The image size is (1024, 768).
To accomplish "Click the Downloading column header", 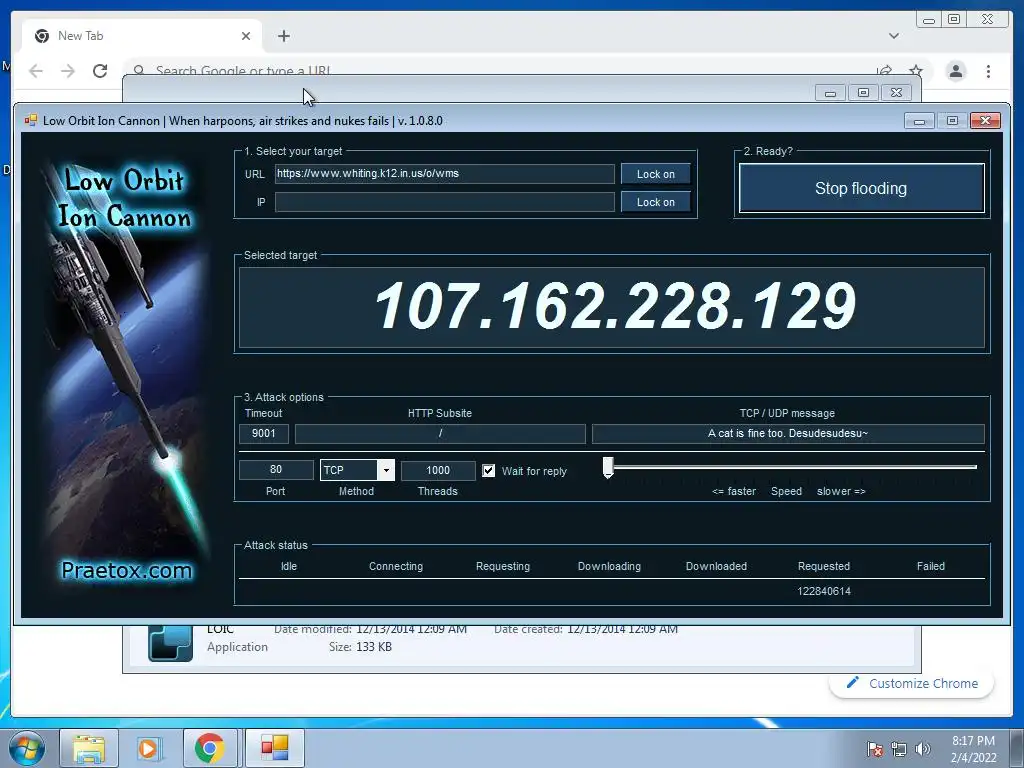I will tap(609, 566).
